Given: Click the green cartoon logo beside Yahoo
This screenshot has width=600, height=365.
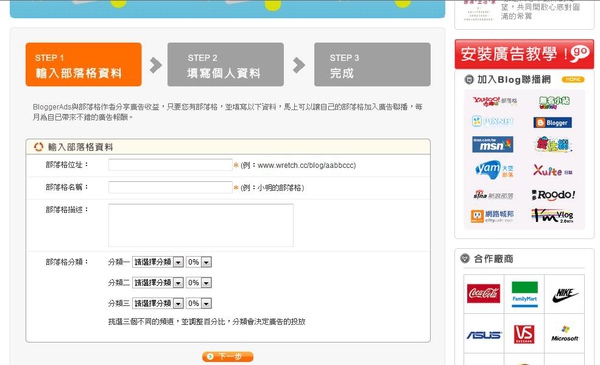Looking at the screenshot, I should [x=554, y=102].
